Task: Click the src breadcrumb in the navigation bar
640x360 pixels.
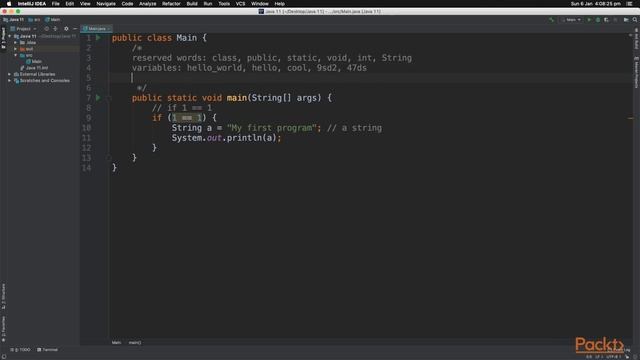Action: (x=34, y=20)
